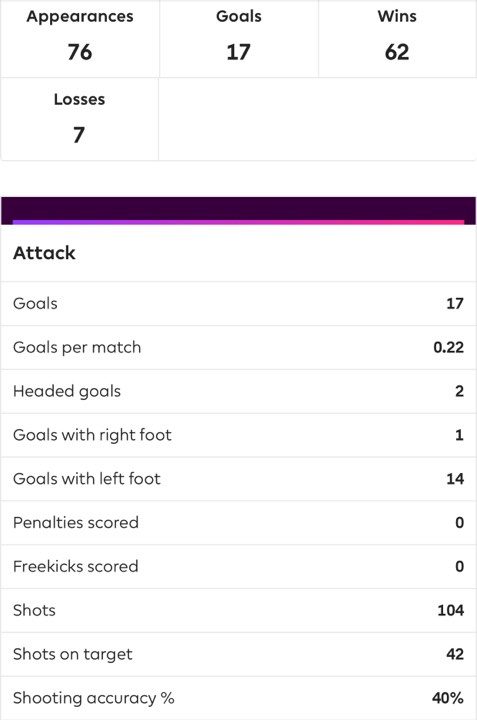This screenshot has width=477, height=720.
Task: Click the Goals per match row
Action: 238,348
